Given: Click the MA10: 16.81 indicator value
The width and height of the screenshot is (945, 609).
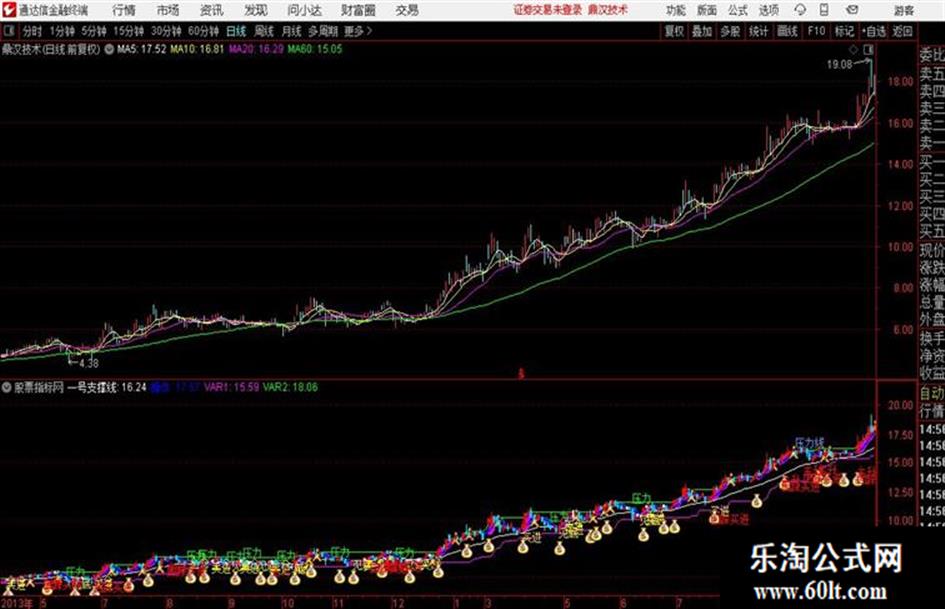Looking at the screenshot, I should point(197,49).
